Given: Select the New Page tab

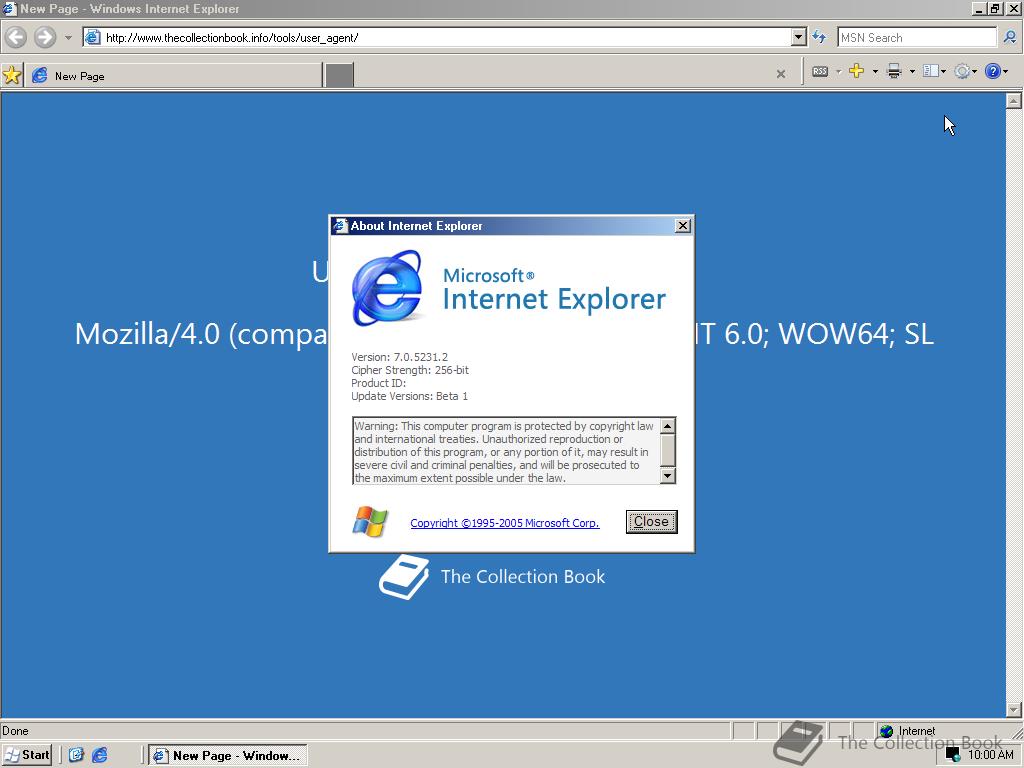Looking at the screenshot, I should tap(174, 75).
